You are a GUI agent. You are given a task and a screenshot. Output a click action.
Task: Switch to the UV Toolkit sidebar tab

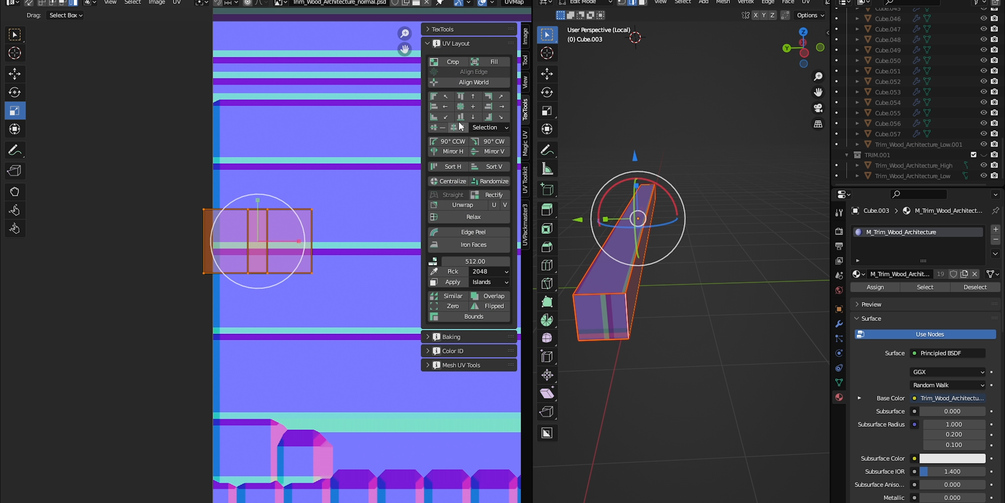[x=525, y=180]
